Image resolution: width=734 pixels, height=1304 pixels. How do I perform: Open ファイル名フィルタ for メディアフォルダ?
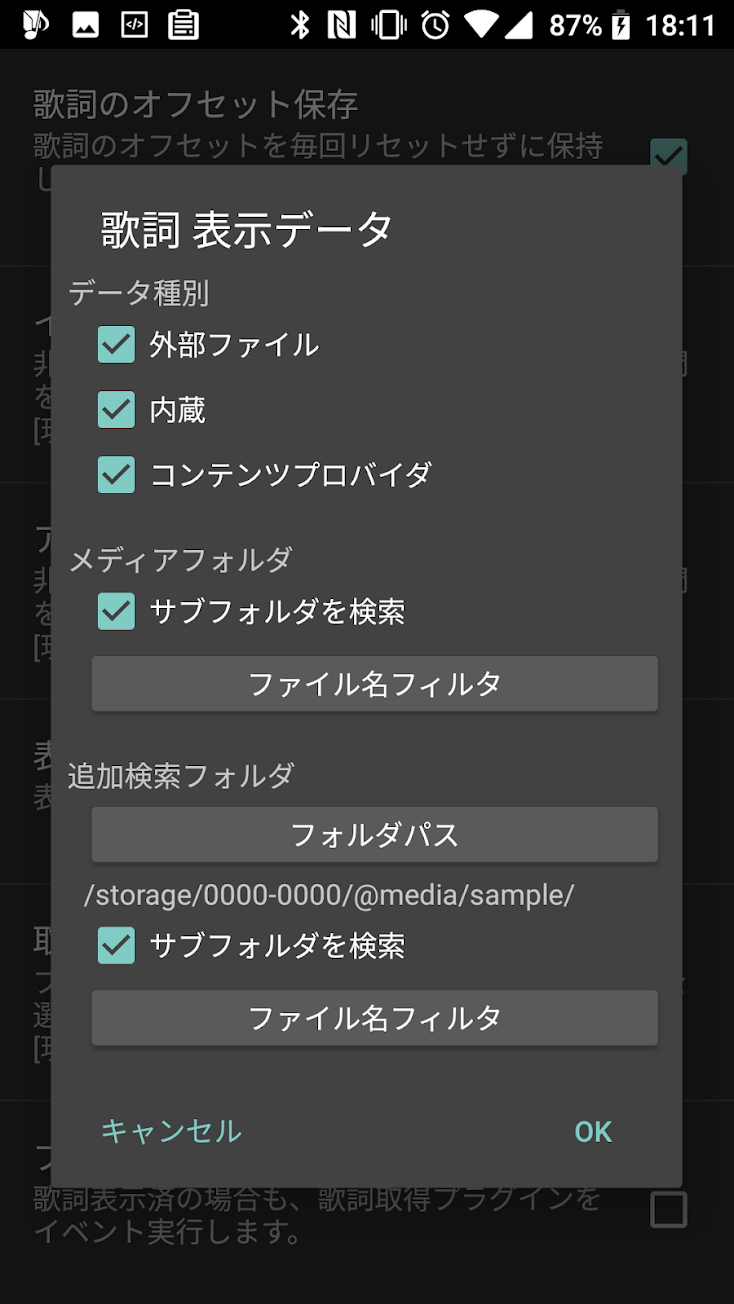[374, 684]
